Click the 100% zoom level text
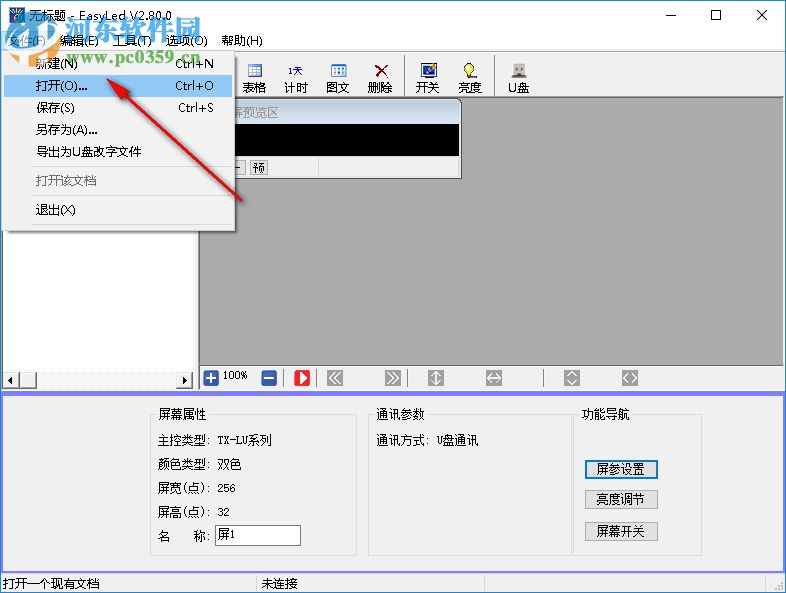This screenshot has width=786, height=593. click(235, 375)
